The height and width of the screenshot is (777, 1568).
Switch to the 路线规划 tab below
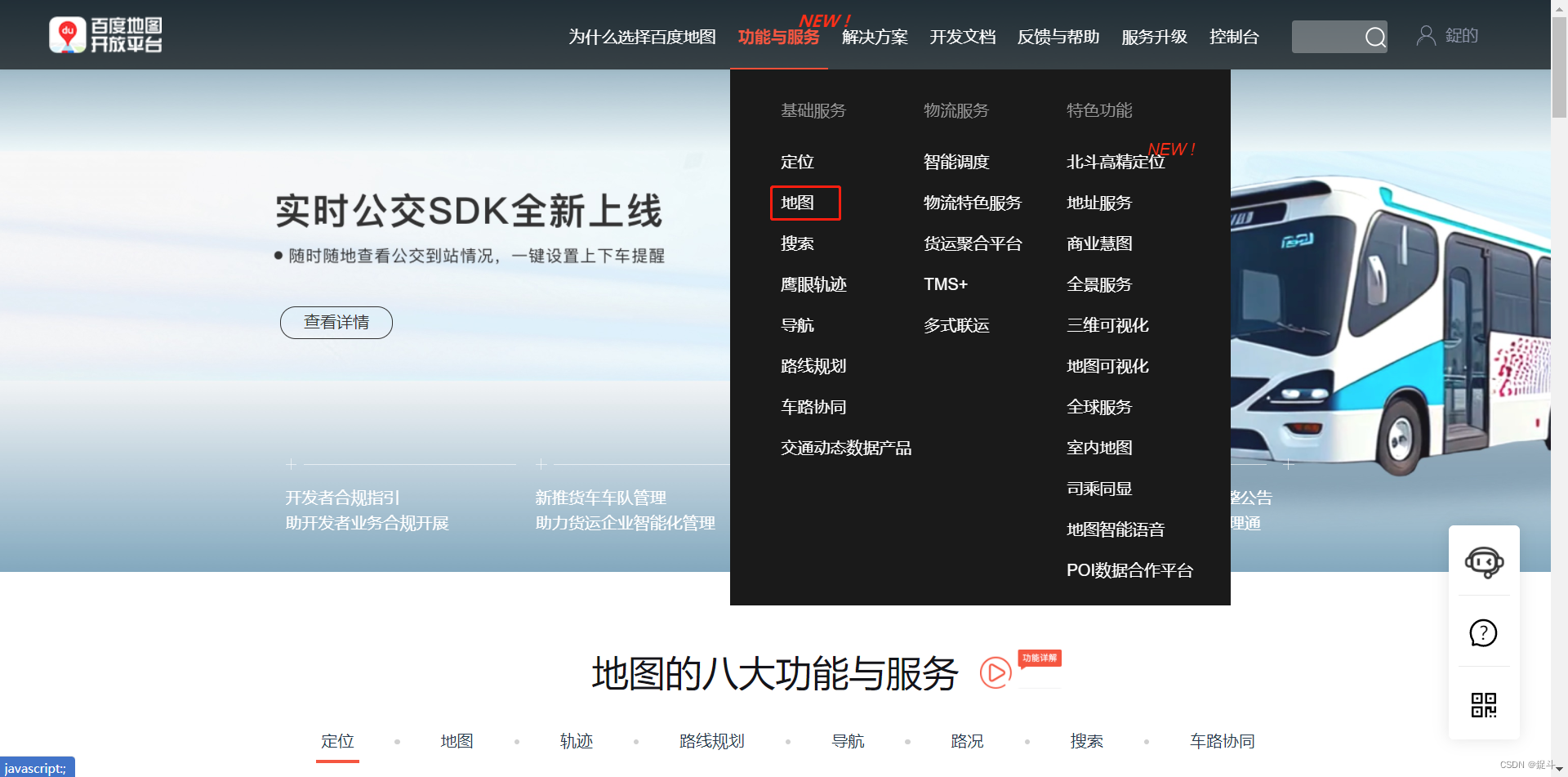[712, 741]
